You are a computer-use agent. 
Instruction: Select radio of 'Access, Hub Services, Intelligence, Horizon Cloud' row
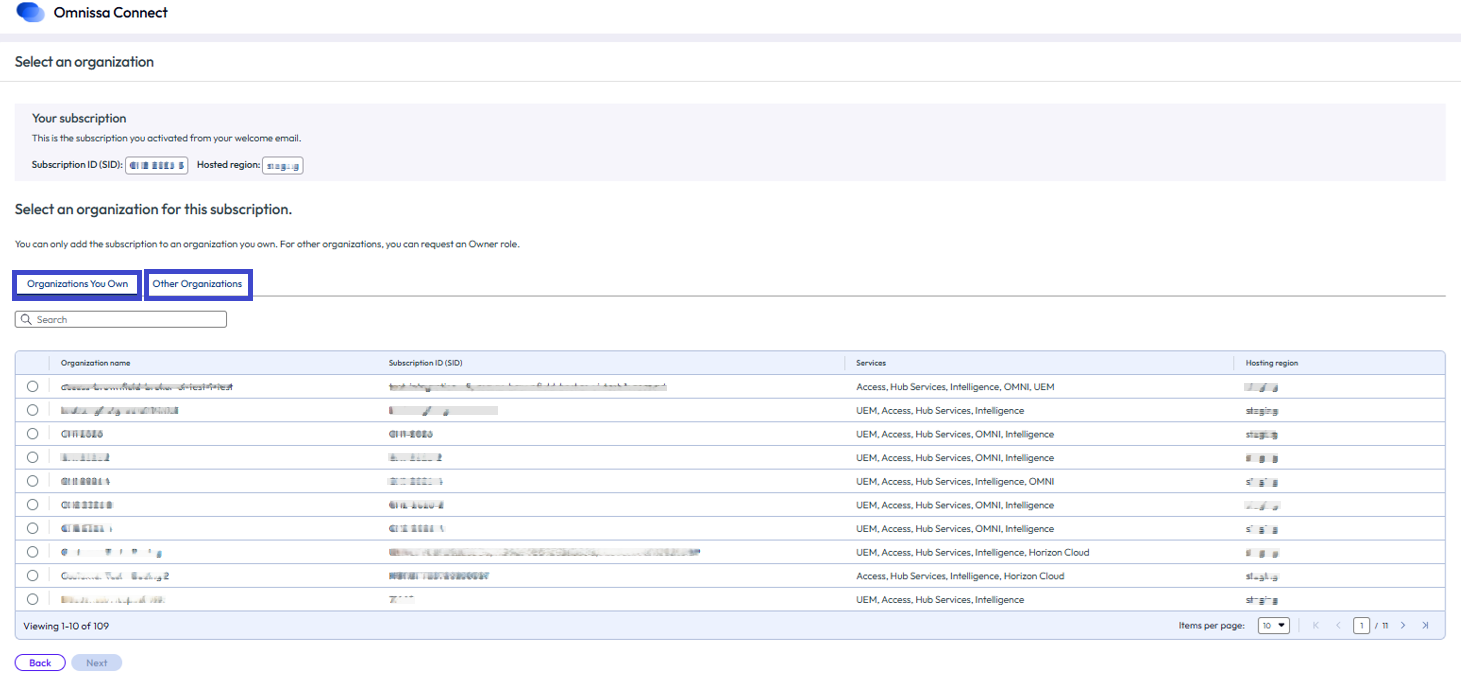point(33,576)
